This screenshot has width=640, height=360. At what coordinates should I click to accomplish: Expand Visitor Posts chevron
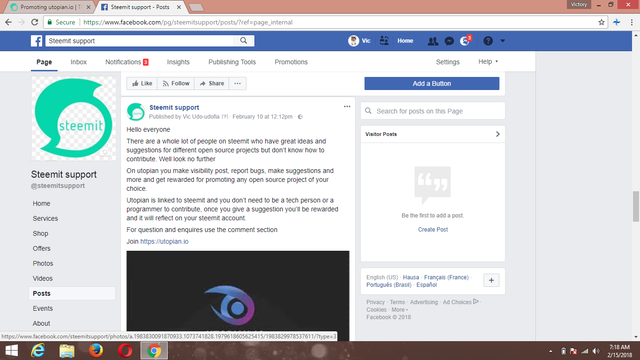pyautogui.click(x=498, y=134)
